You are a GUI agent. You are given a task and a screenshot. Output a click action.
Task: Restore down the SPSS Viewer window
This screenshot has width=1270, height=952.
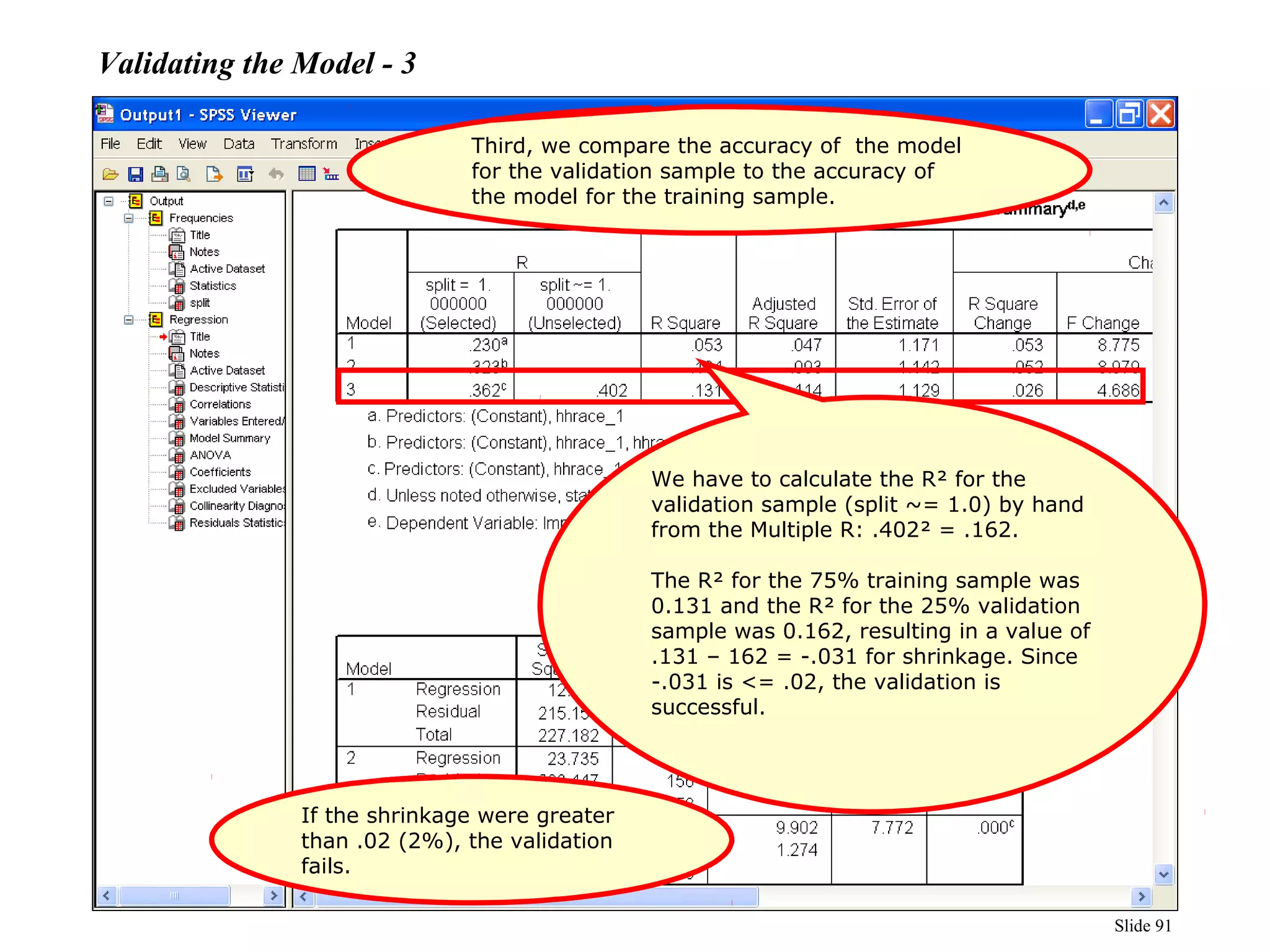(x=1129, y=114)
